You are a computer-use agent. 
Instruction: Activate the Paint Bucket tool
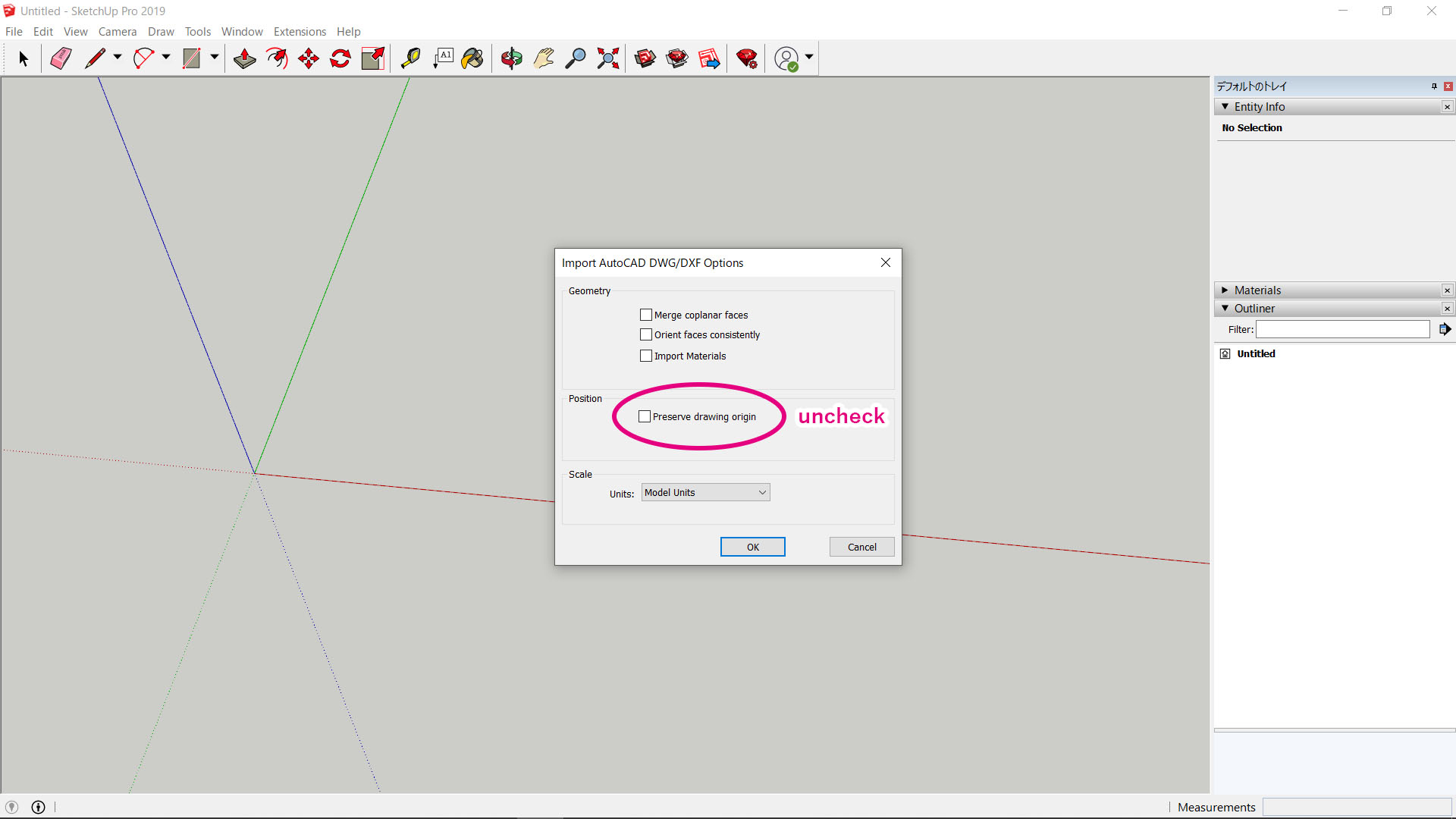472,58
